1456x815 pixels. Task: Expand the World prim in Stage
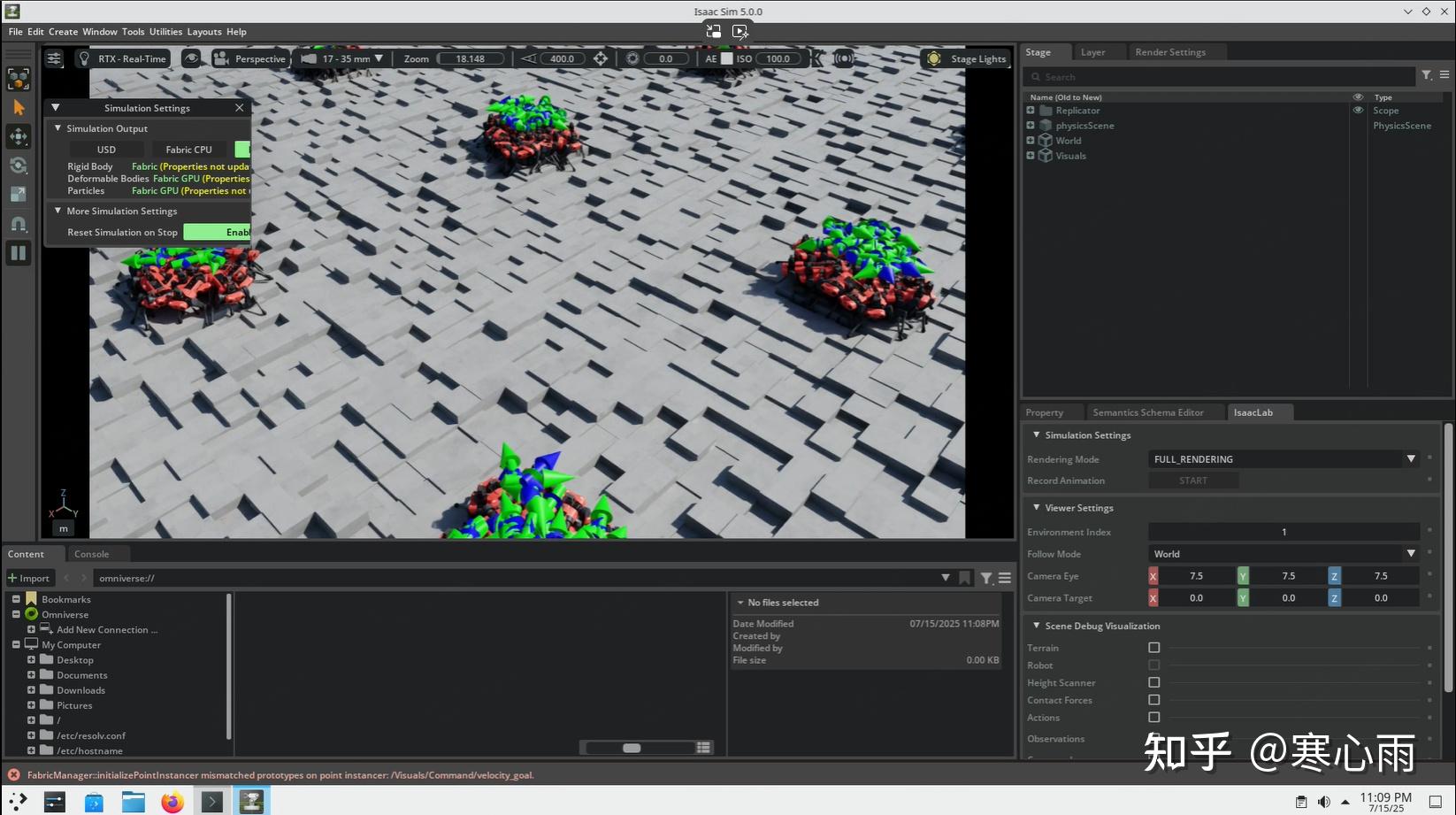point(1031,141)
